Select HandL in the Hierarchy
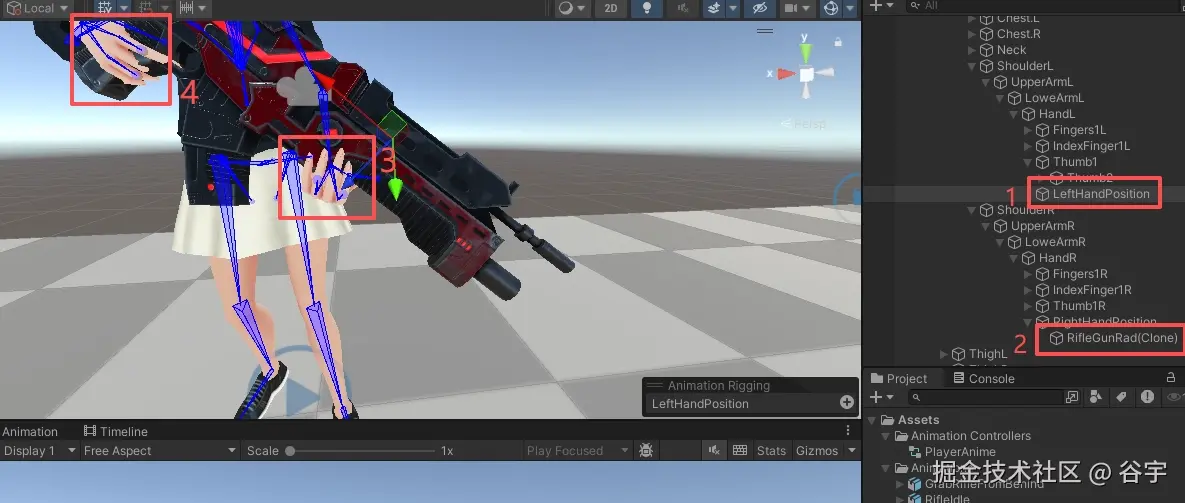 coord(1057,114)
